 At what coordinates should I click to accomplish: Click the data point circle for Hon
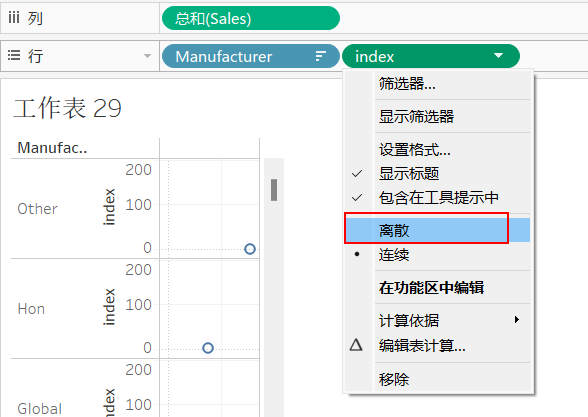tap(208, 348)
